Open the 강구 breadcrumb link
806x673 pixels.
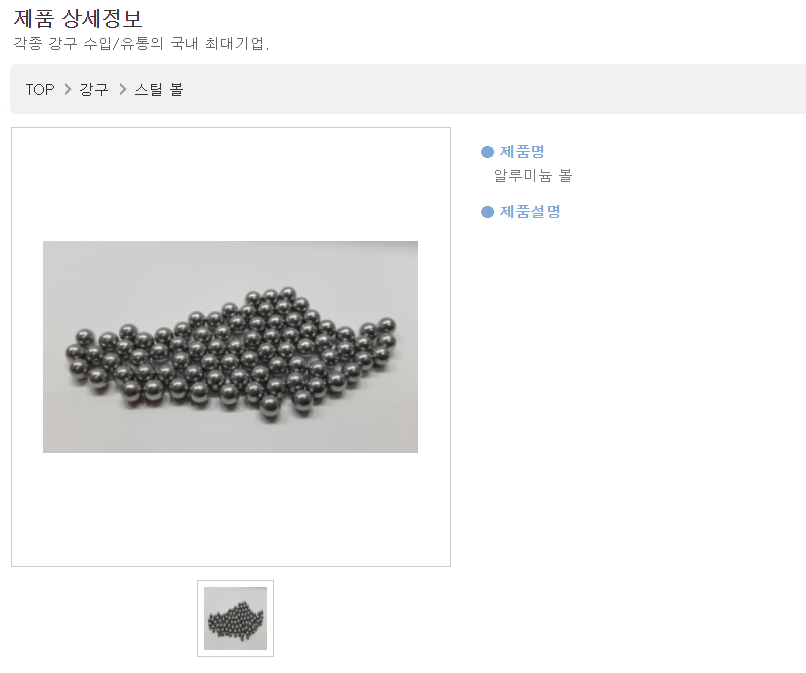click(94, 89)
